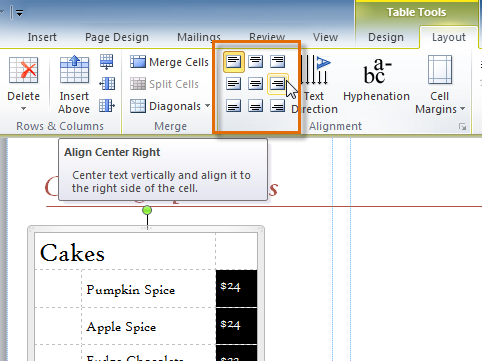Select the Align Bottom Right icon
Image resolution: width=482 pixels, height=361 pixels.
277,106
